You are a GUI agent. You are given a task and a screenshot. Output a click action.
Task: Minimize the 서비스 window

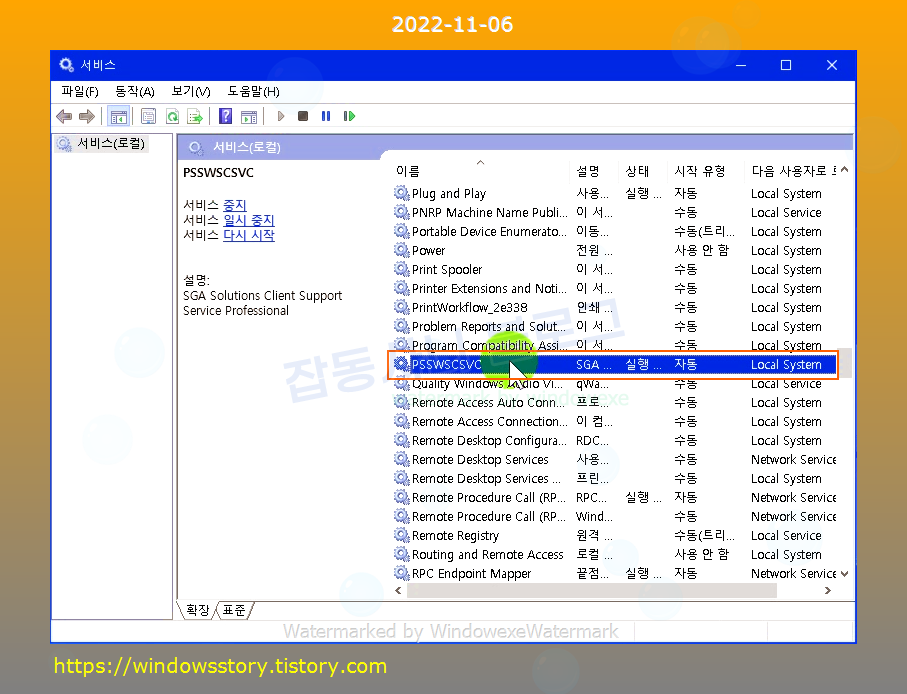(x=740, y=65)
